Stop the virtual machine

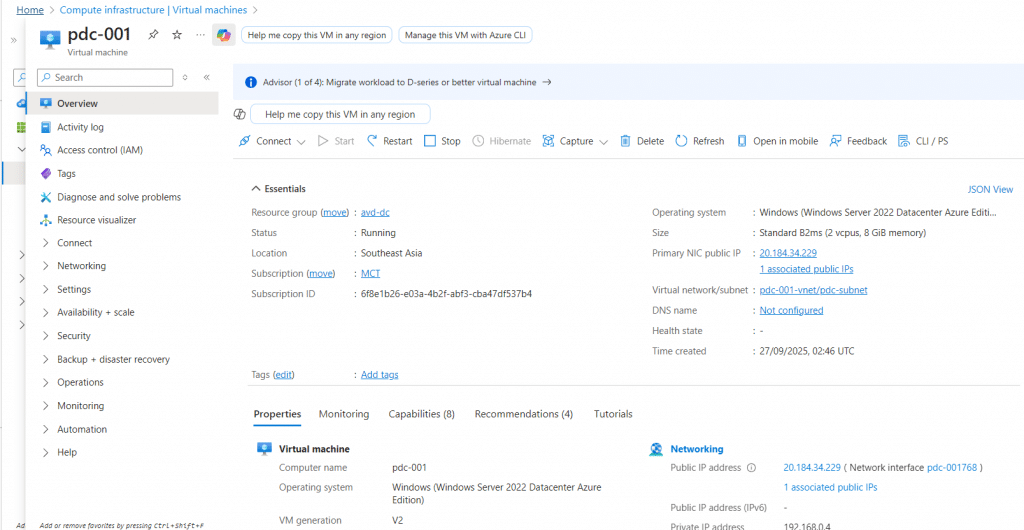click(442, 141)
